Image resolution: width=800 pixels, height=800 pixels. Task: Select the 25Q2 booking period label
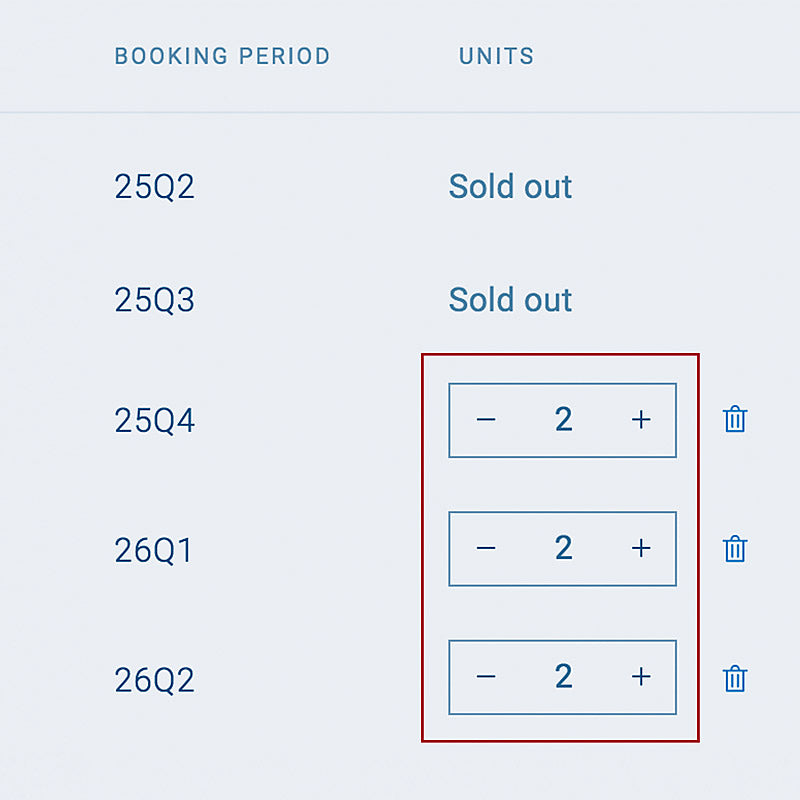click(154, 187)
